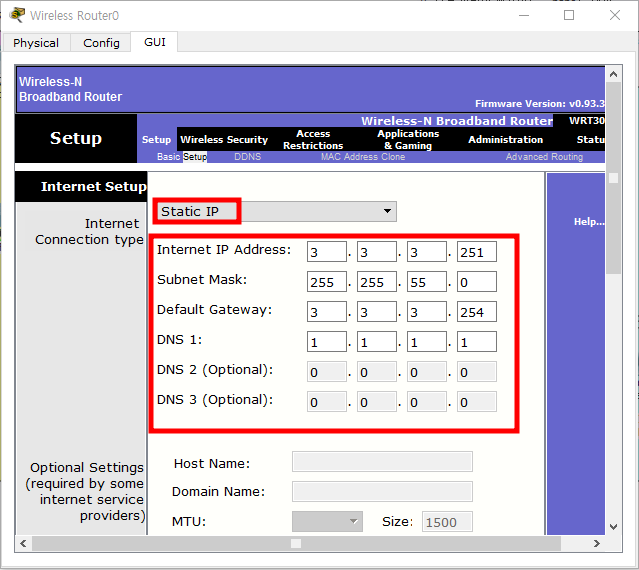Click the horizontal scrollbar right arrow
This screenshot has height=570, width=639.
[x=597, y=544]
